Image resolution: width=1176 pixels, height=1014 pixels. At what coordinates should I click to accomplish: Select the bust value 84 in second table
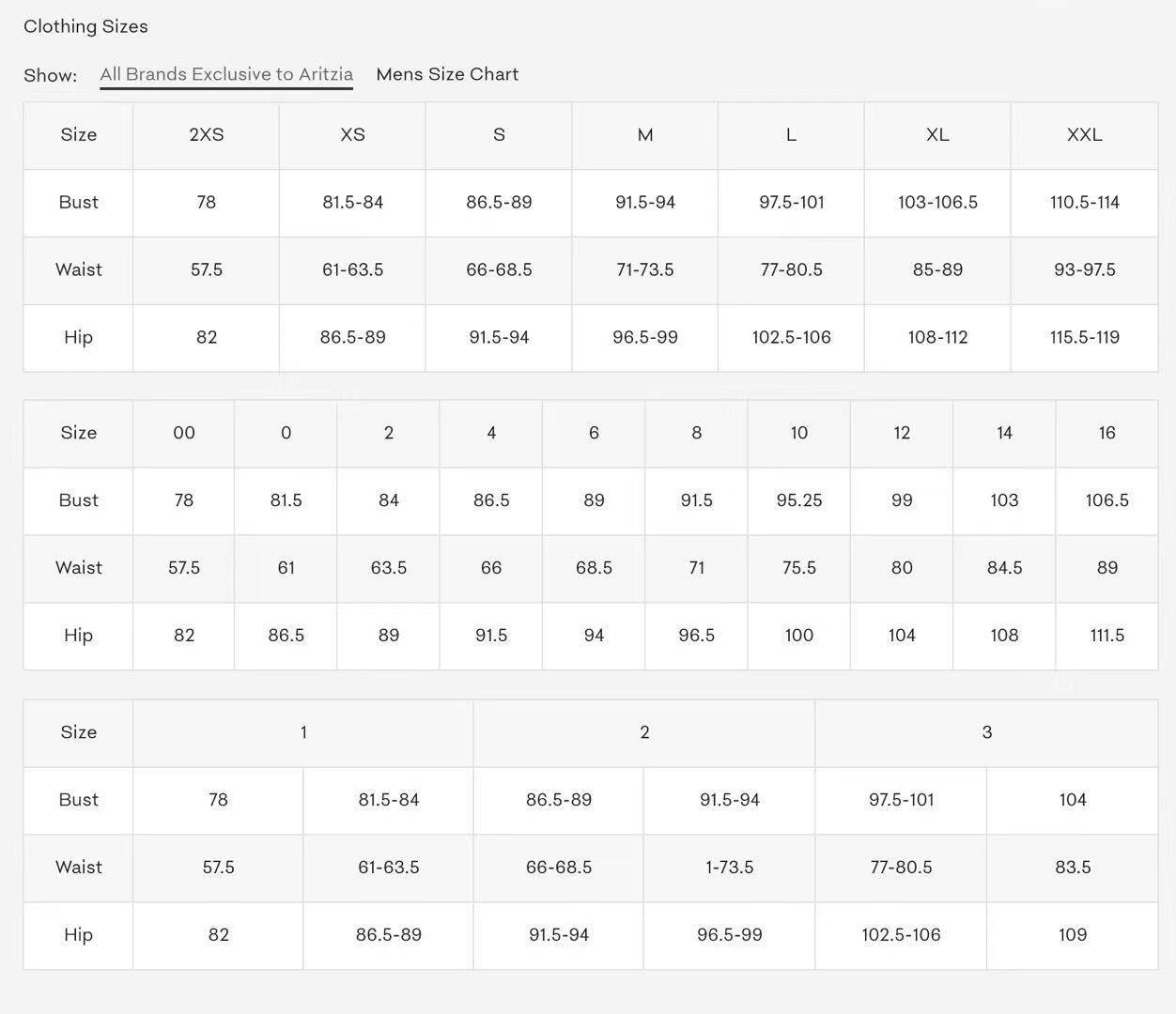(389, 500)
